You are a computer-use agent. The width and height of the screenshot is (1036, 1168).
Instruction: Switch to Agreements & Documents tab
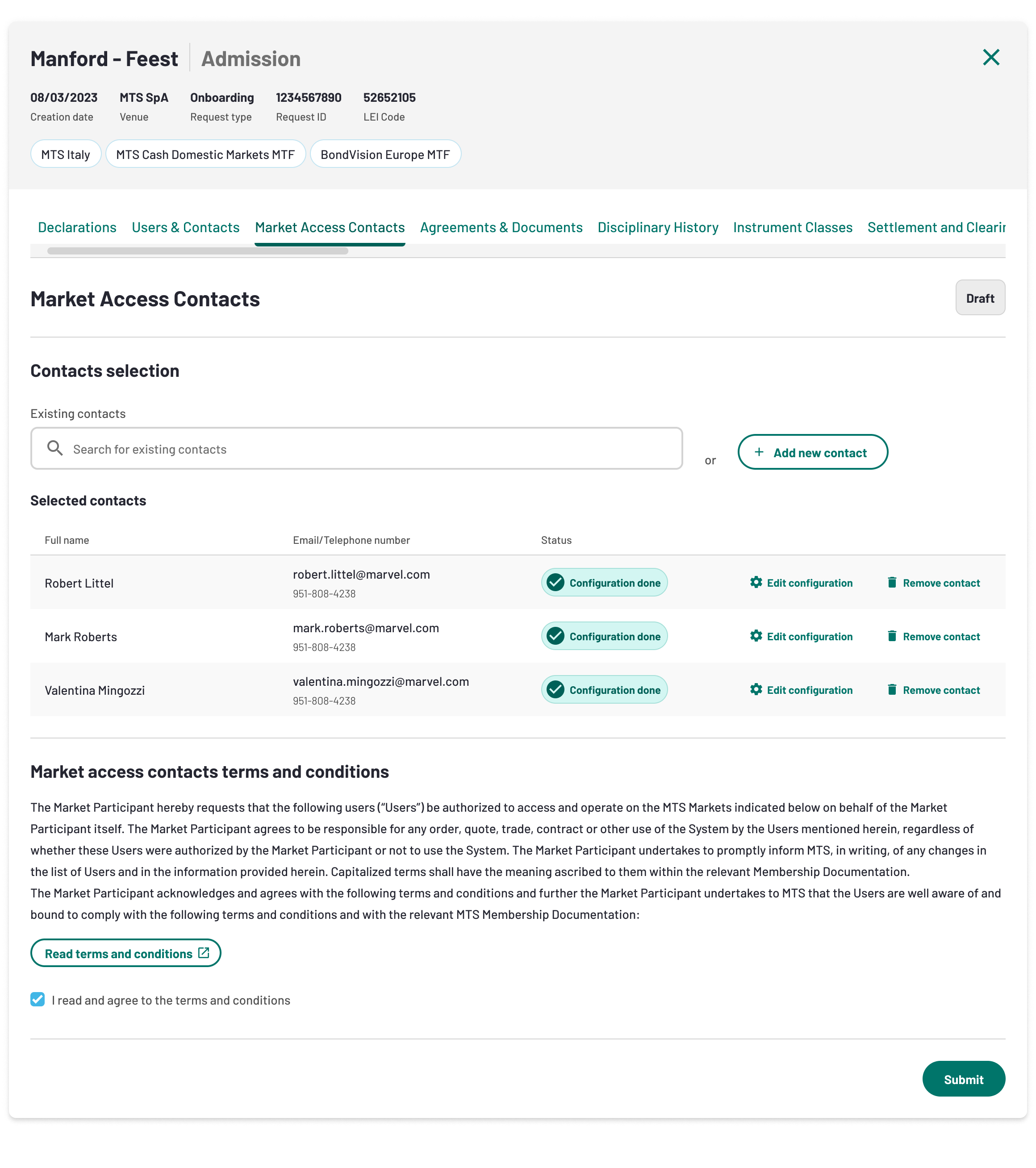(x=501, y=227)
